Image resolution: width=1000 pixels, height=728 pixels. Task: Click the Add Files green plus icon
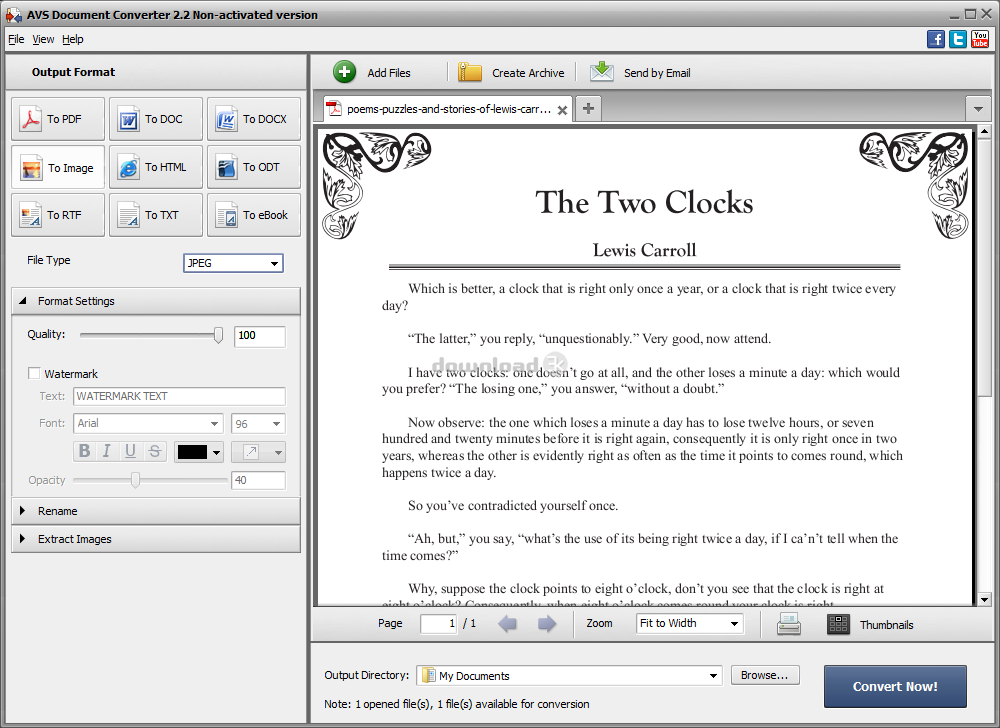point(345,72)
